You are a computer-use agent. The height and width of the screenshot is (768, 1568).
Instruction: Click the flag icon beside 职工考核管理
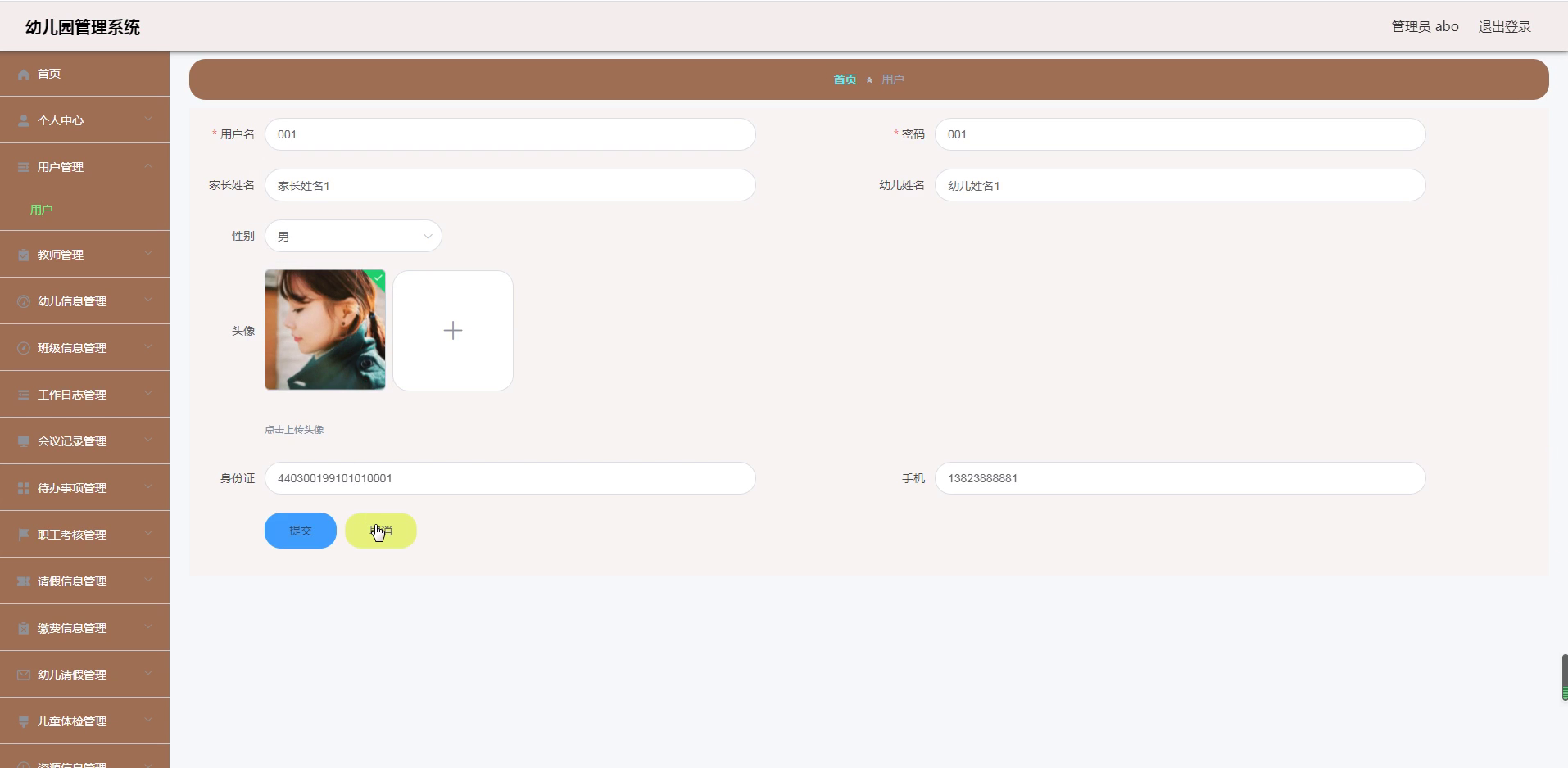tap(24, 535)
